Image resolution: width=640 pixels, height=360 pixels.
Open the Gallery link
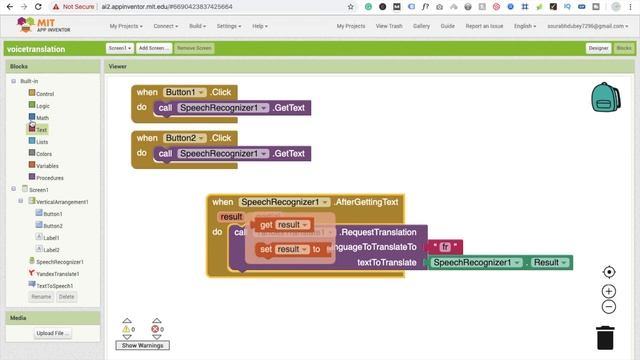[x=421, y=26]
